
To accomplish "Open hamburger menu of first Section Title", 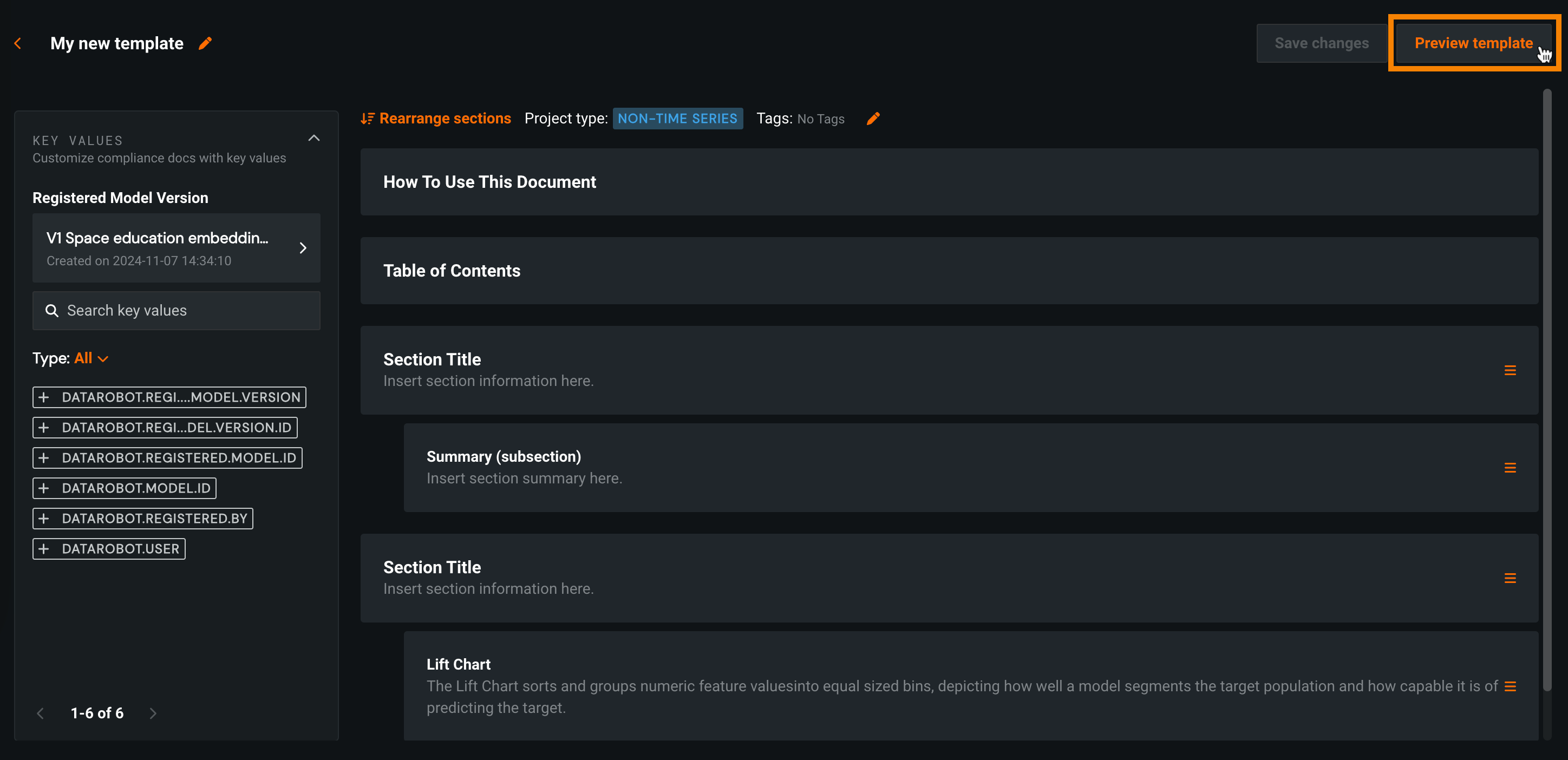I will tap(1510, 371).
